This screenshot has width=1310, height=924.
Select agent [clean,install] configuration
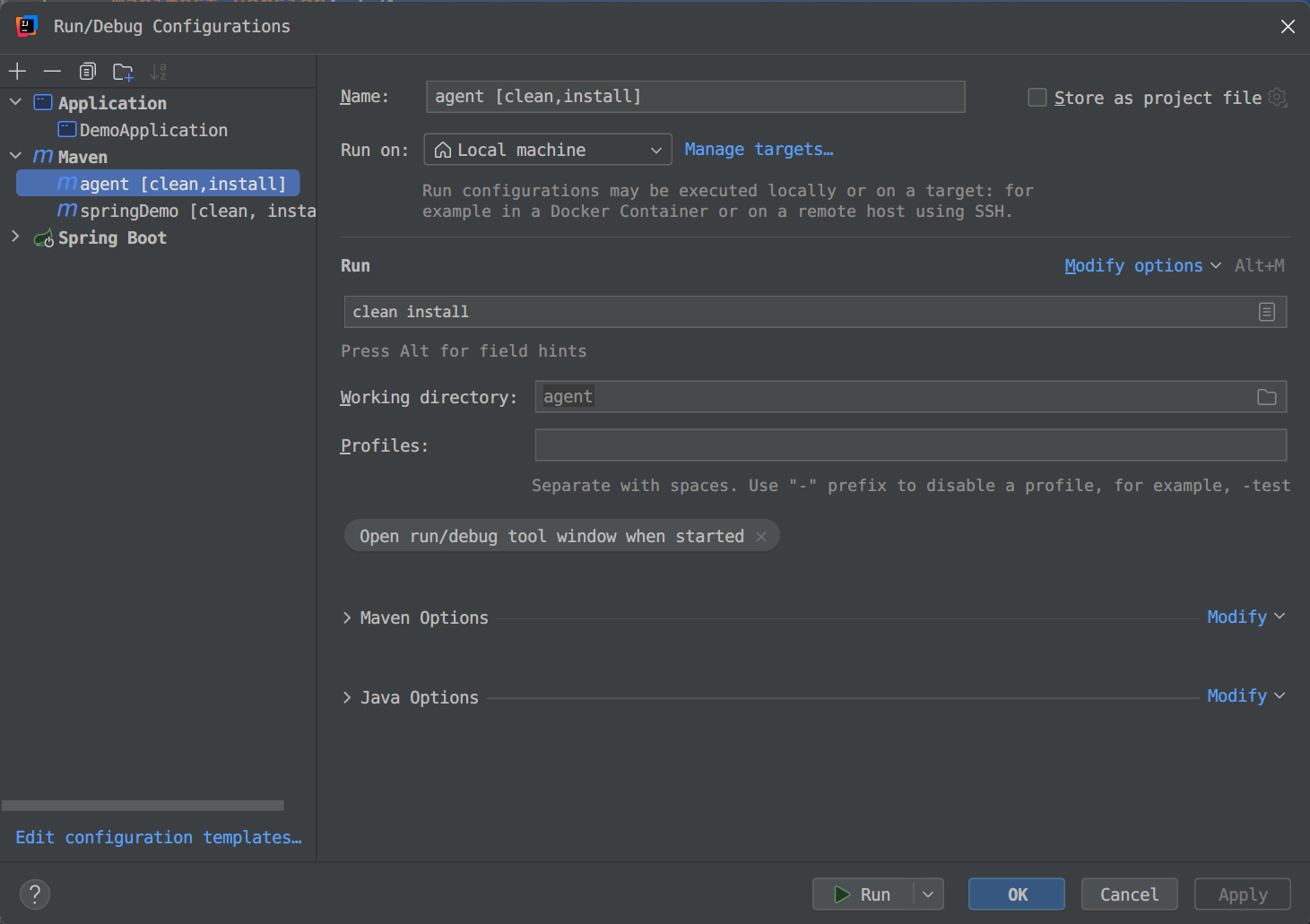click(158, 184)
